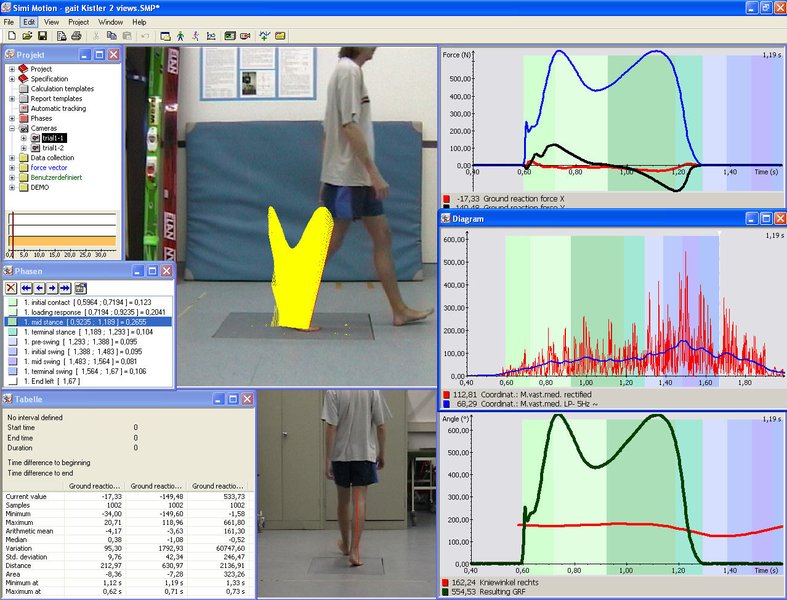Image resolution: width=787 pixels, height=600 pixels.
Task: Click the green standing figure toolbar icon
Action: click(x=181, y=36)
